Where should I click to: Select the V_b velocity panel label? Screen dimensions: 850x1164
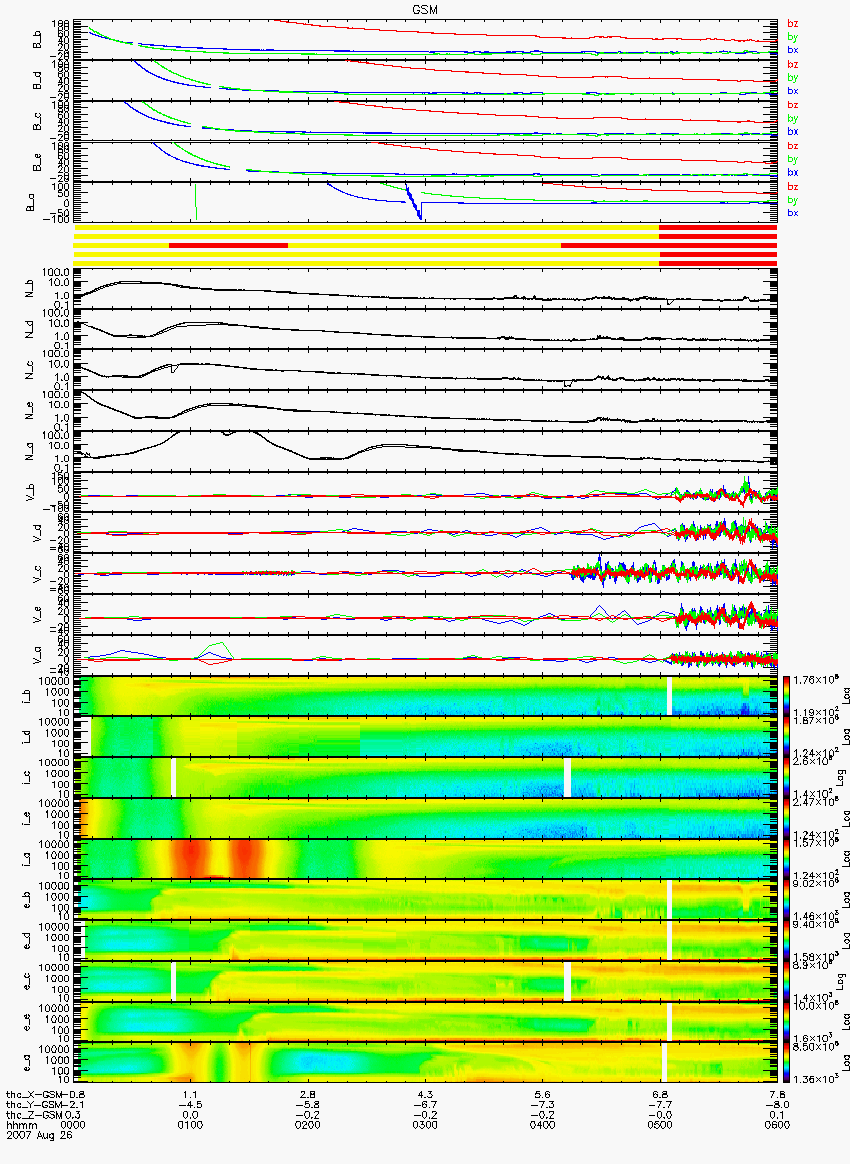pyautogui.click(x=31, y=491)
